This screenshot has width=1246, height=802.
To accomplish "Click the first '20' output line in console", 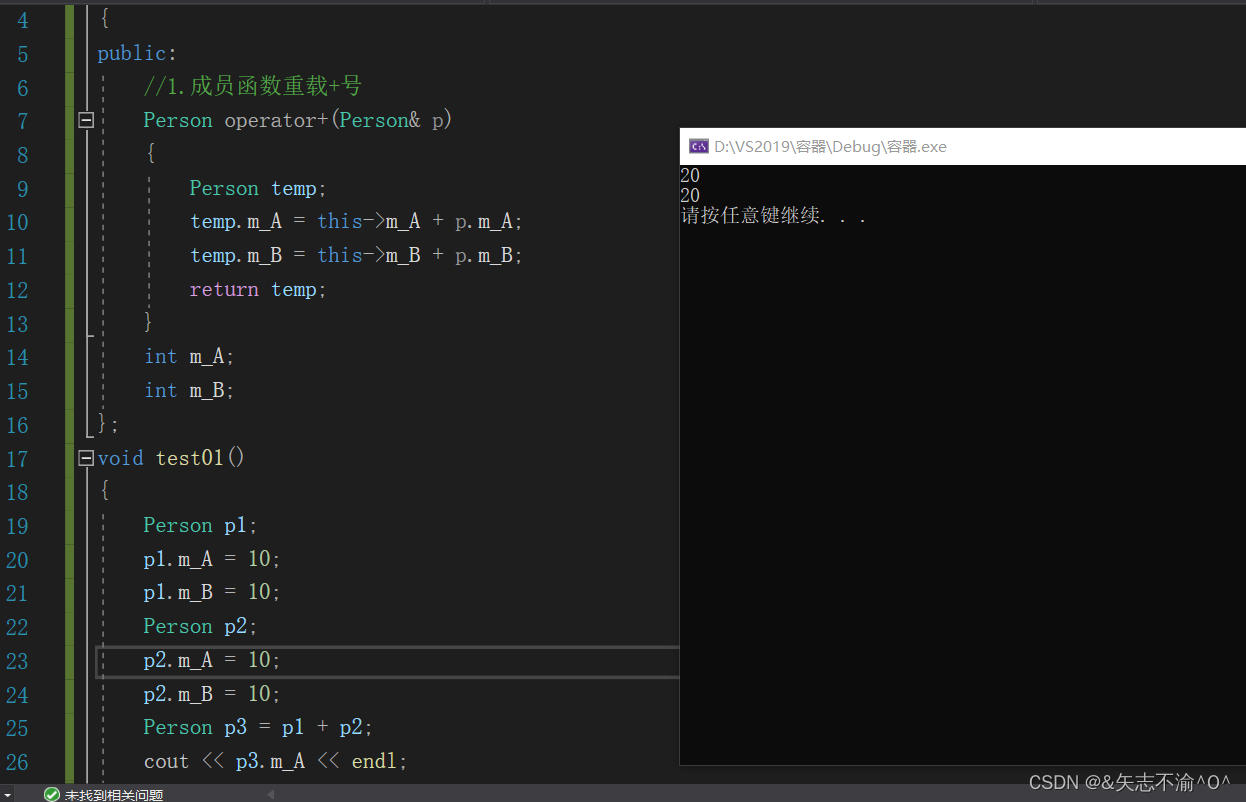I will pos(690,176).
